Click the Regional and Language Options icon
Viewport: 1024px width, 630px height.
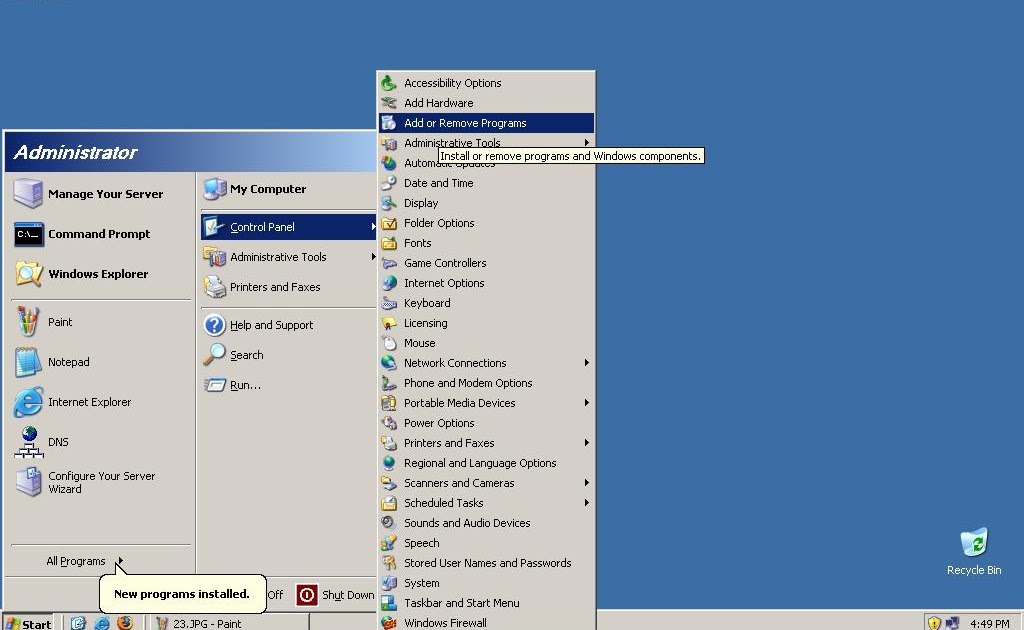[389, 463]
